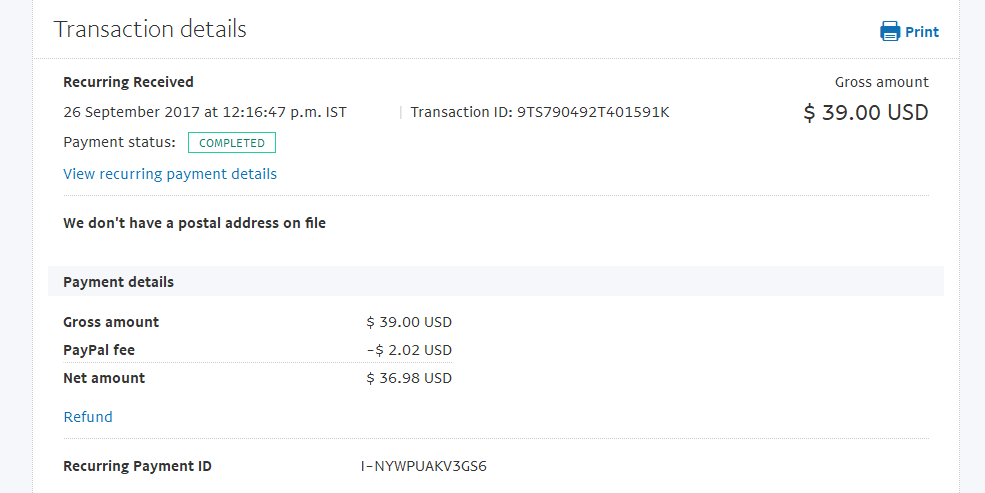Click the Transaction details heading
Image resolution: width=985 pixels, height=493 pixels.
[150, 29]
